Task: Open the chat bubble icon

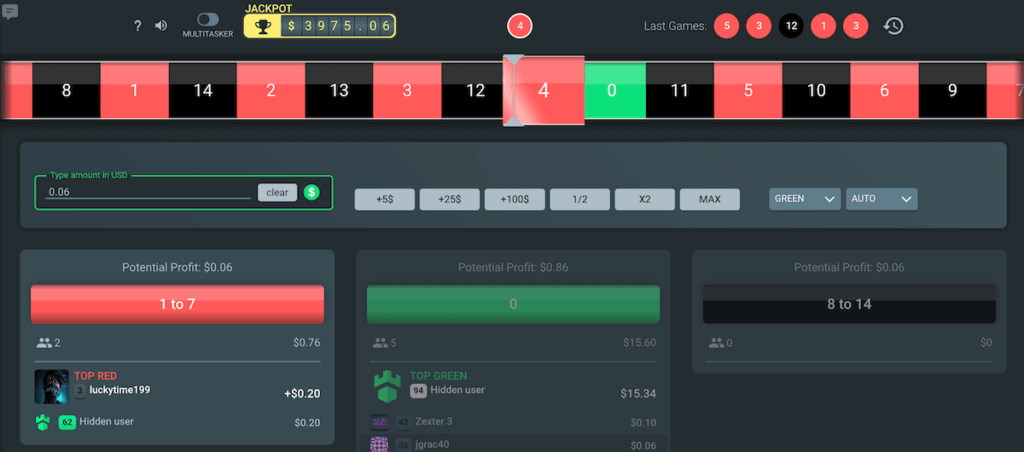Action: [10, 12]
